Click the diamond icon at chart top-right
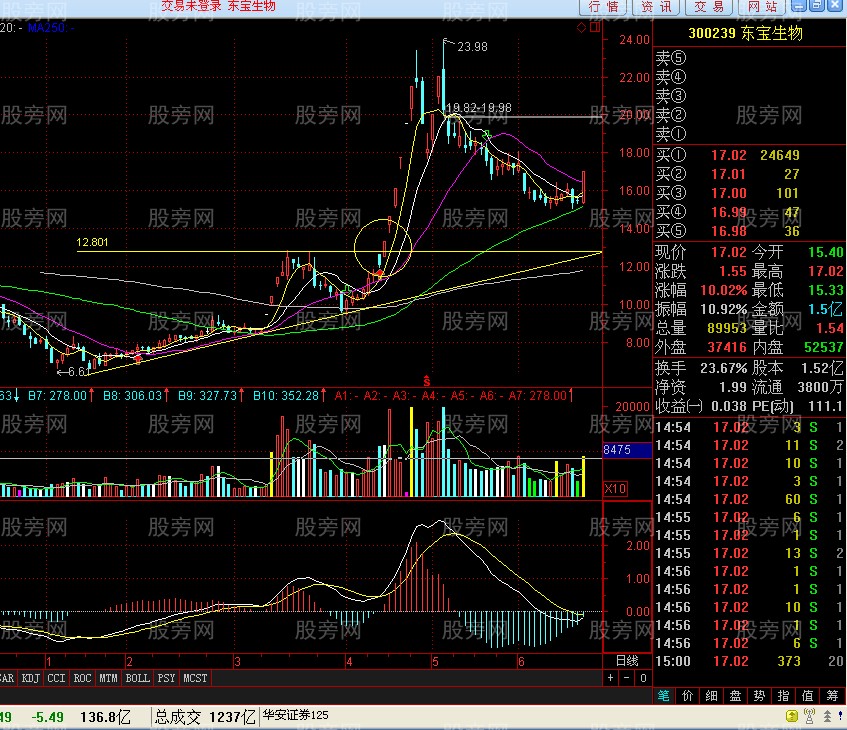The image size is (847, 730). click(x=582, y=27)
